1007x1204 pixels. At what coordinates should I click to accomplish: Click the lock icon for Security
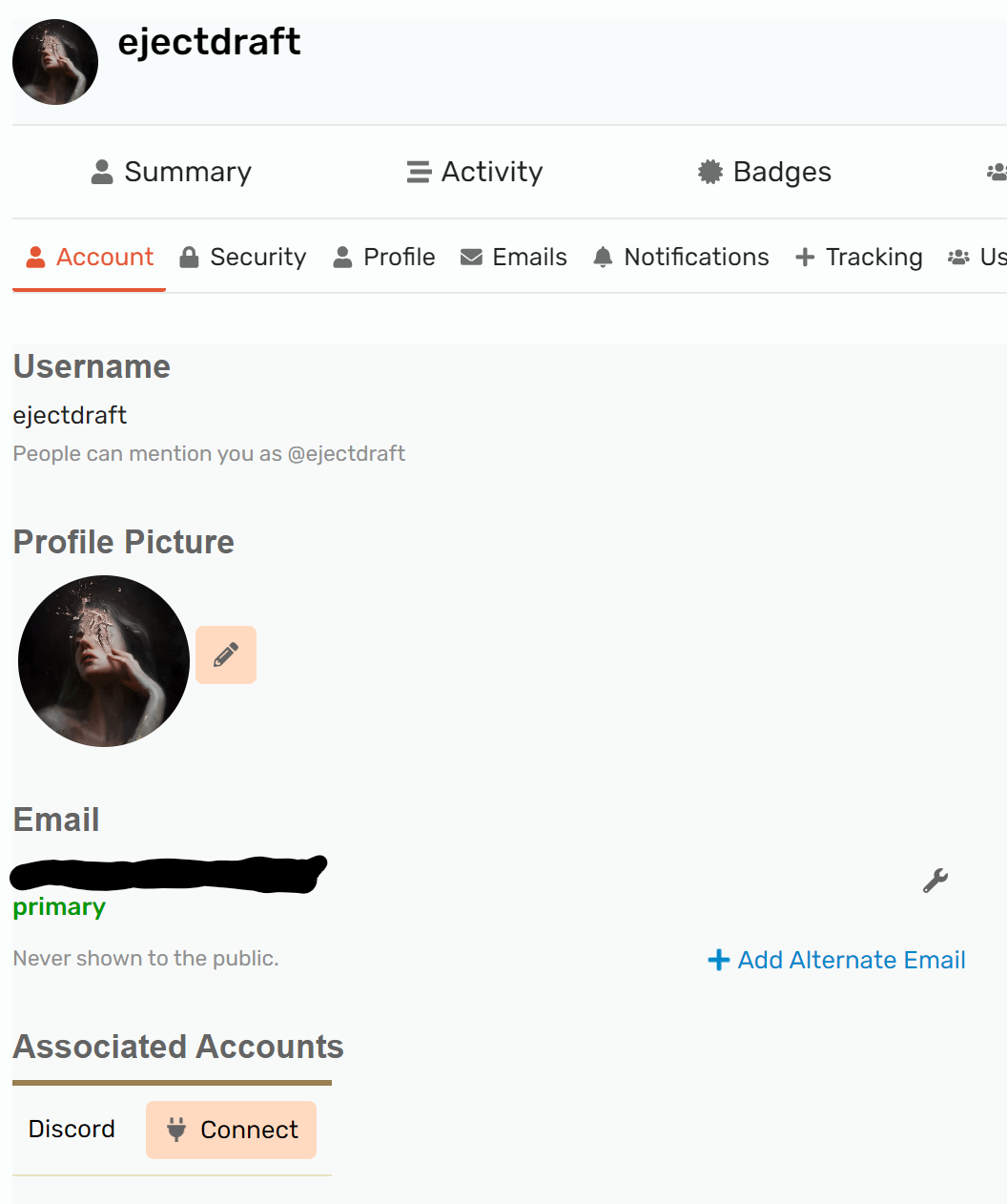click(x=190, y=258)
